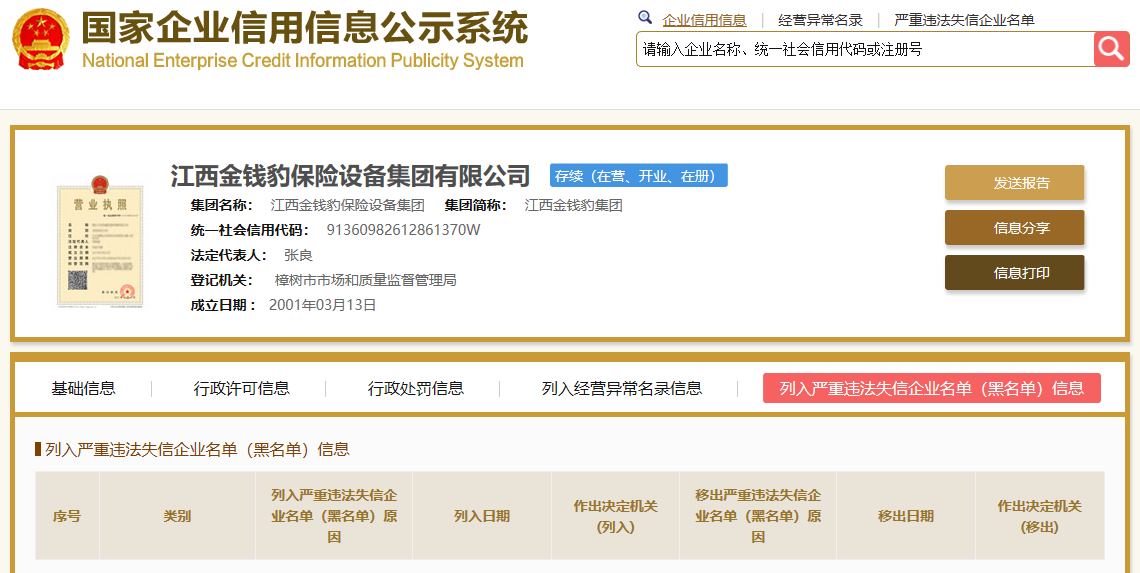1140x573 pixels.
Task: Click registration authority 樟树市市场和质量监督管理局
Action: (366, 280)
